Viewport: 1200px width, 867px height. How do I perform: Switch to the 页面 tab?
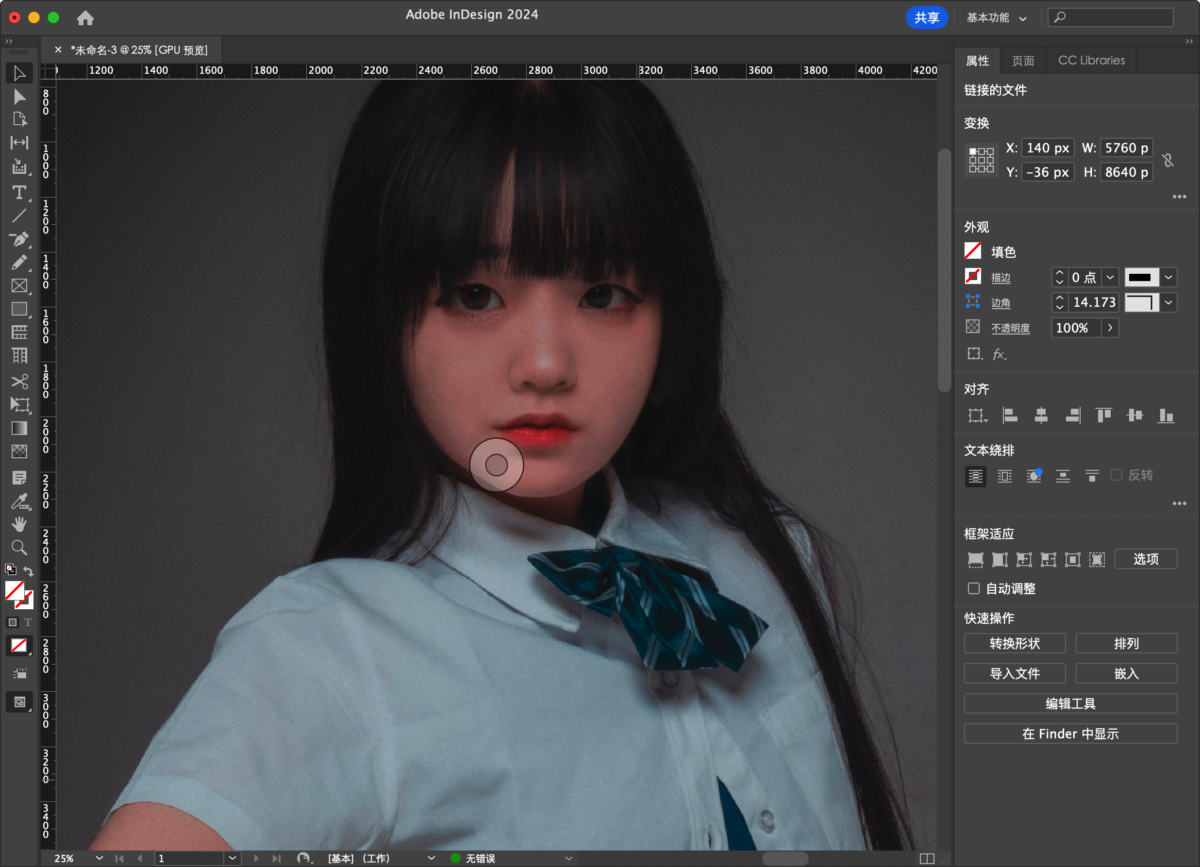1023,60
